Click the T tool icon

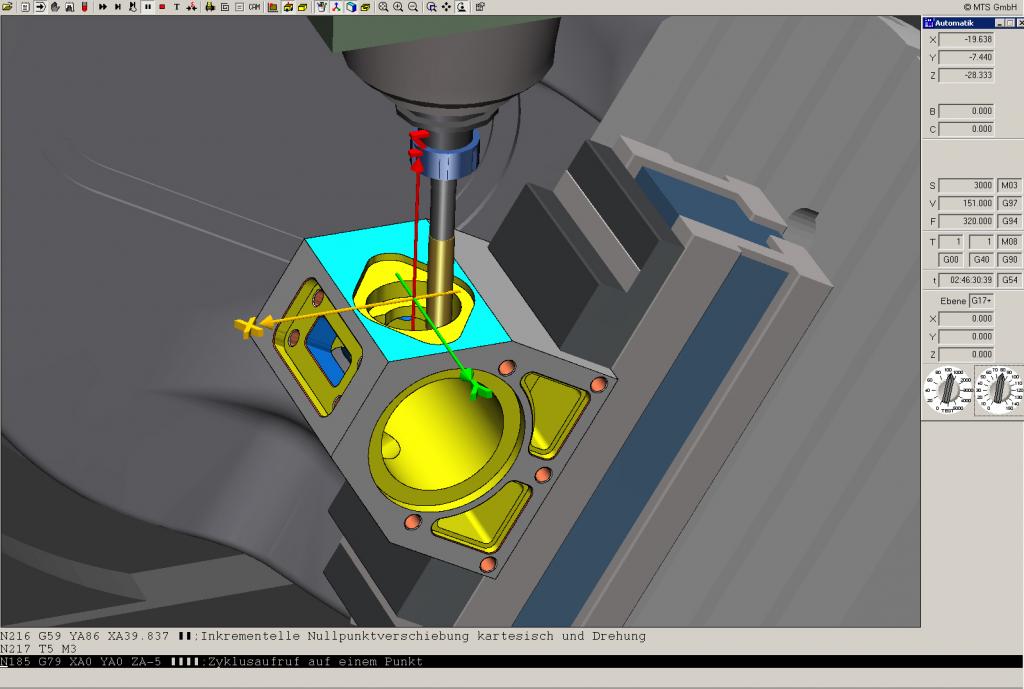click(x=176, y=7)
